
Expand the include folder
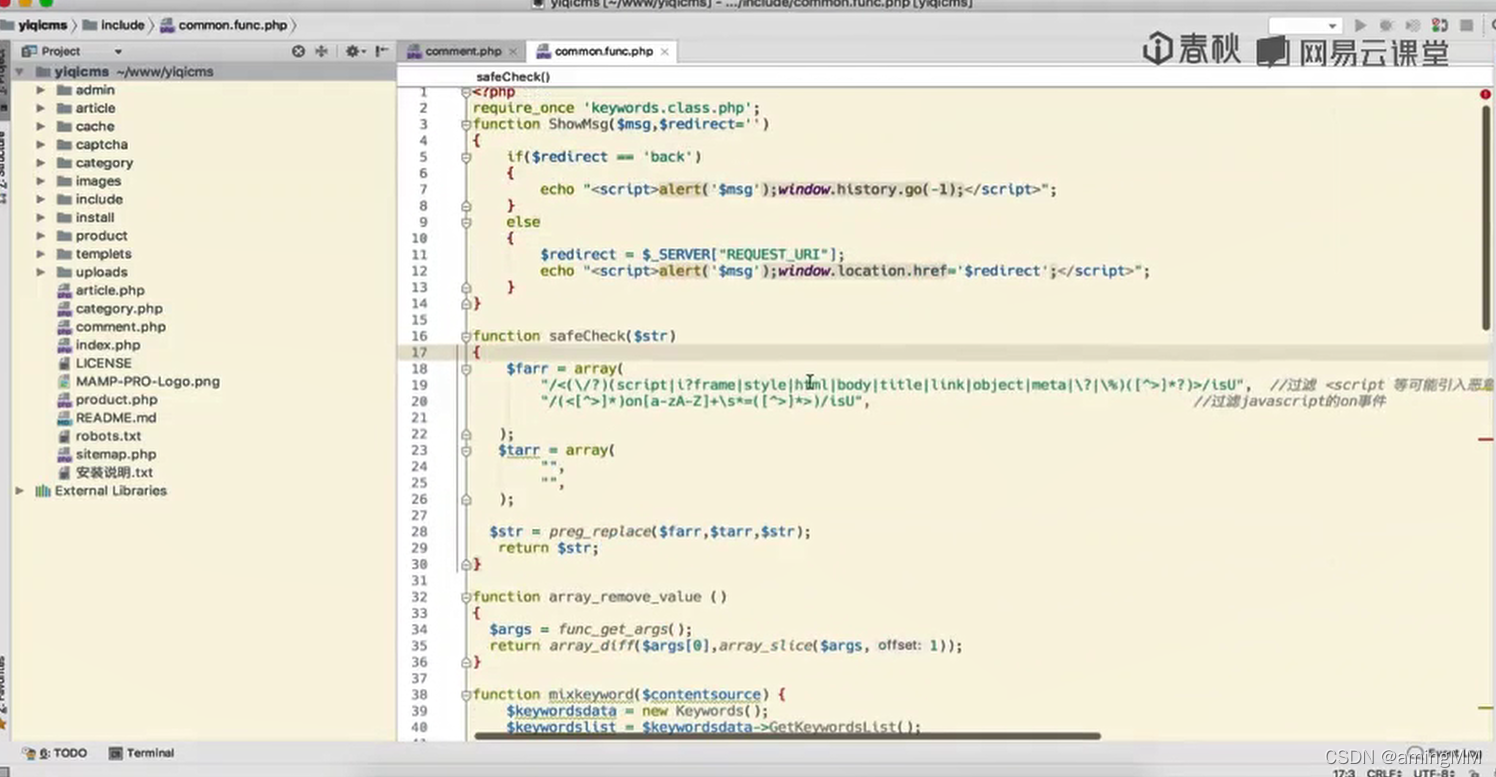41,199
